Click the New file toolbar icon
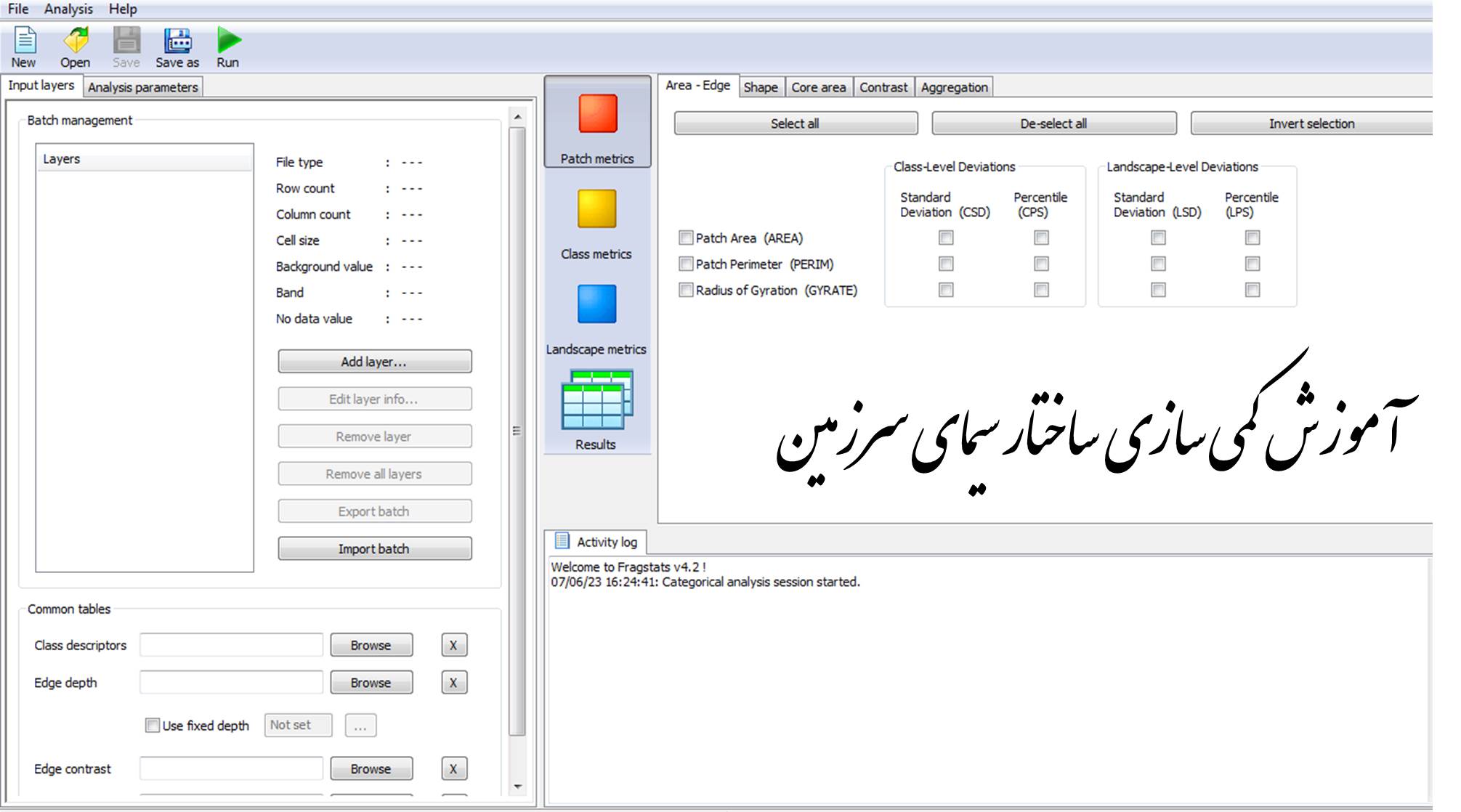1461x812 pixels. (x=25, y=41)
